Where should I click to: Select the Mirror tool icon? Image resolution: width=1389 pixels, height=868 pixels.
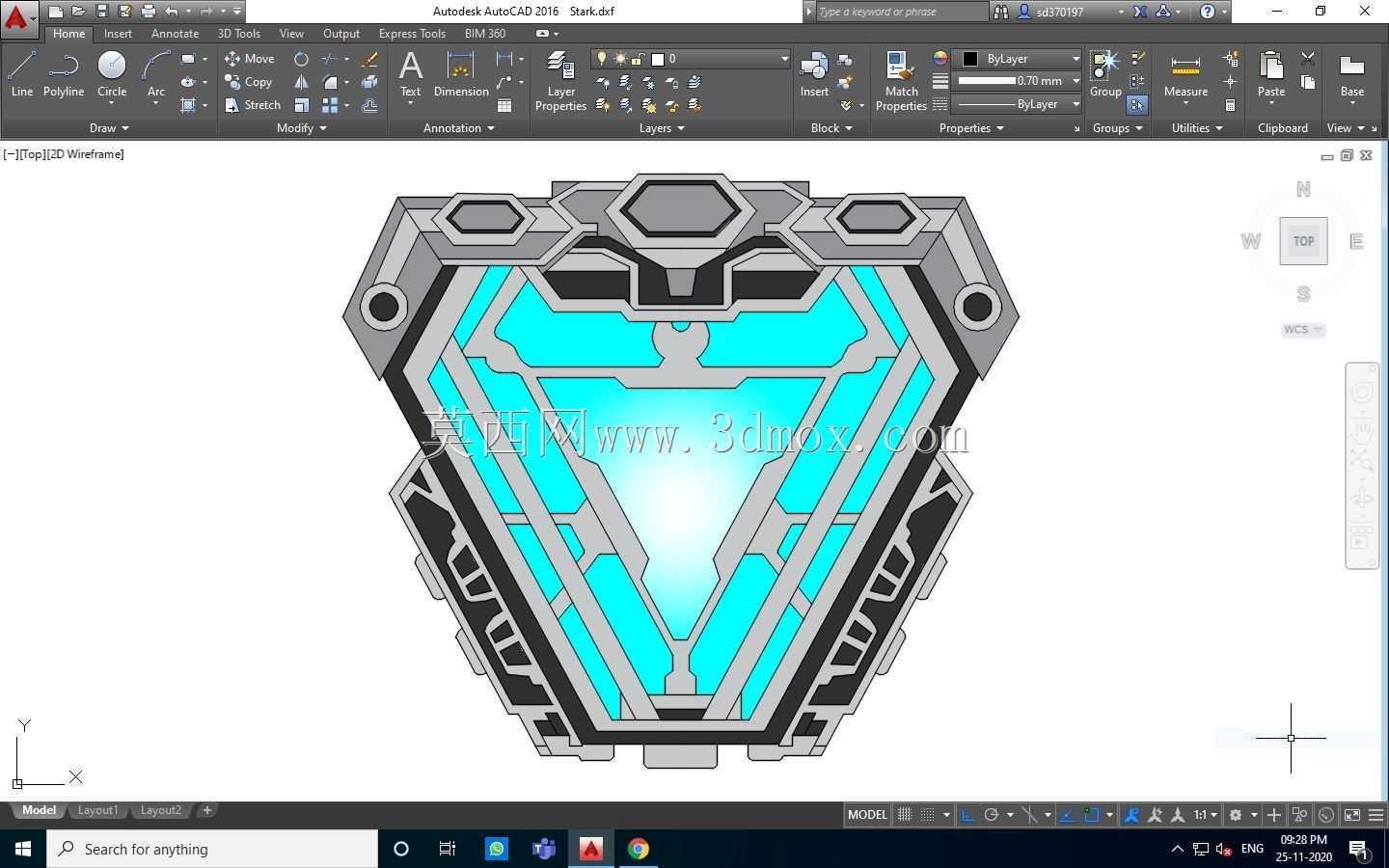(301, 82)
